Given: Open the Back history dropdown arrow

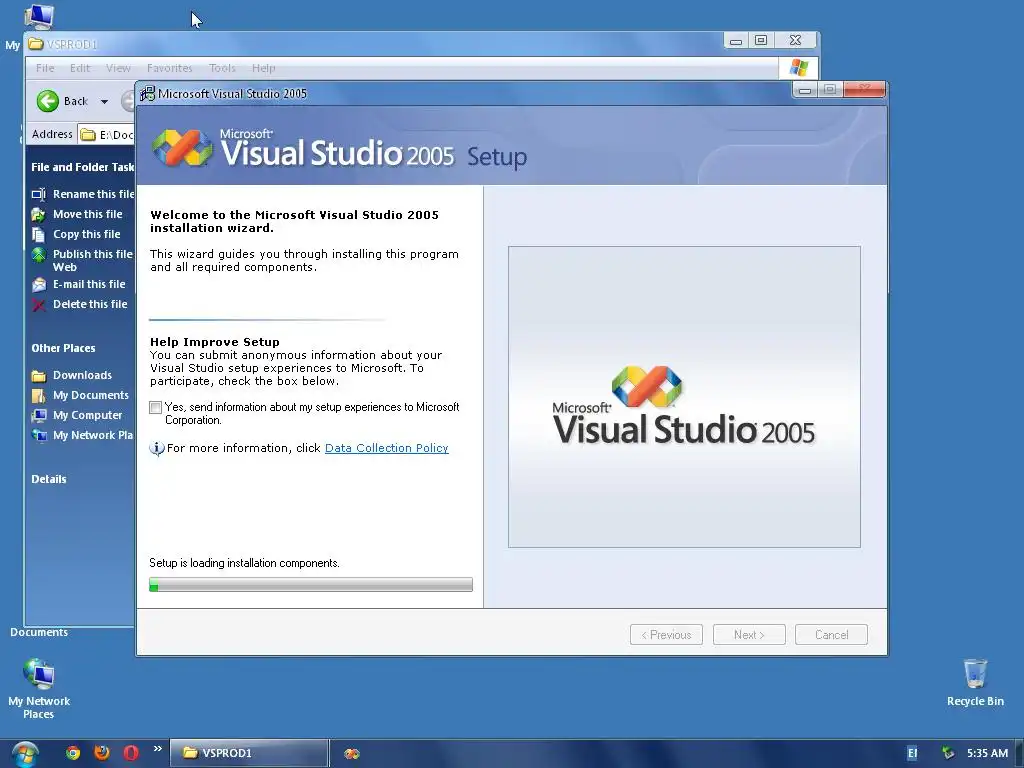Looking at the screenshot, I should (104, 102).
